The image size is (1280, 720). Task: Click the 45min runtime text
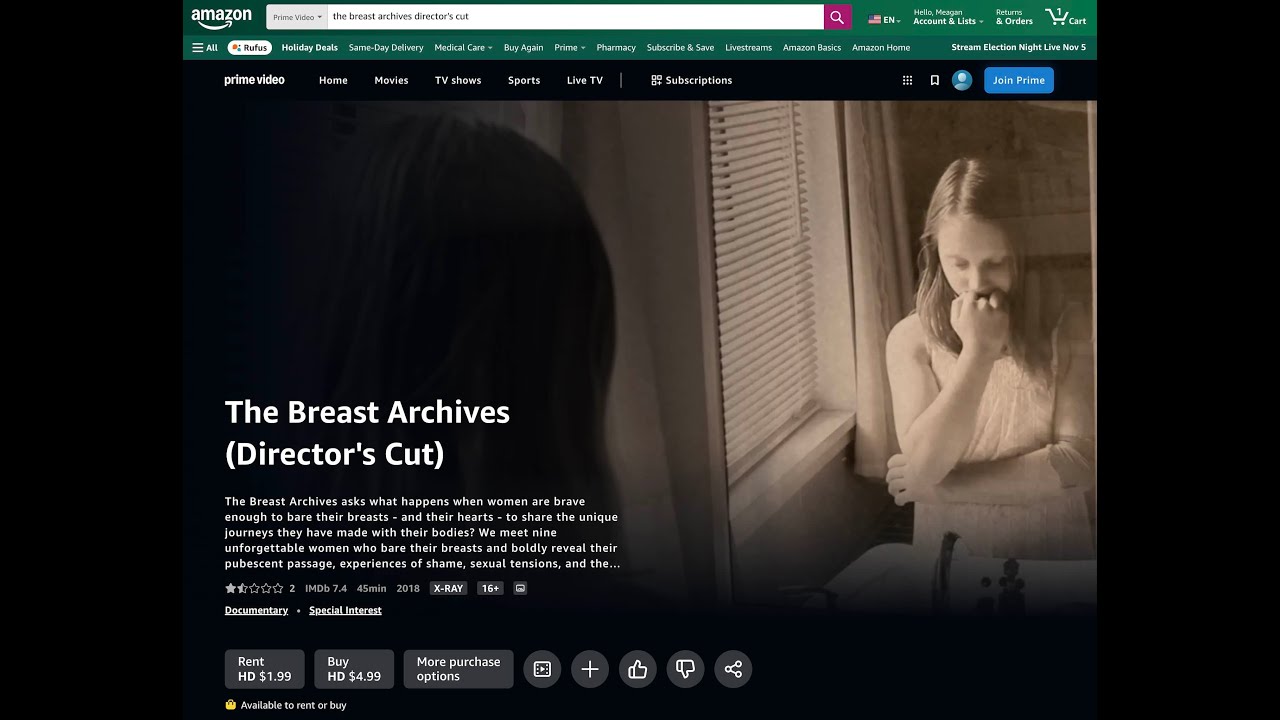[x=372, y=588]
